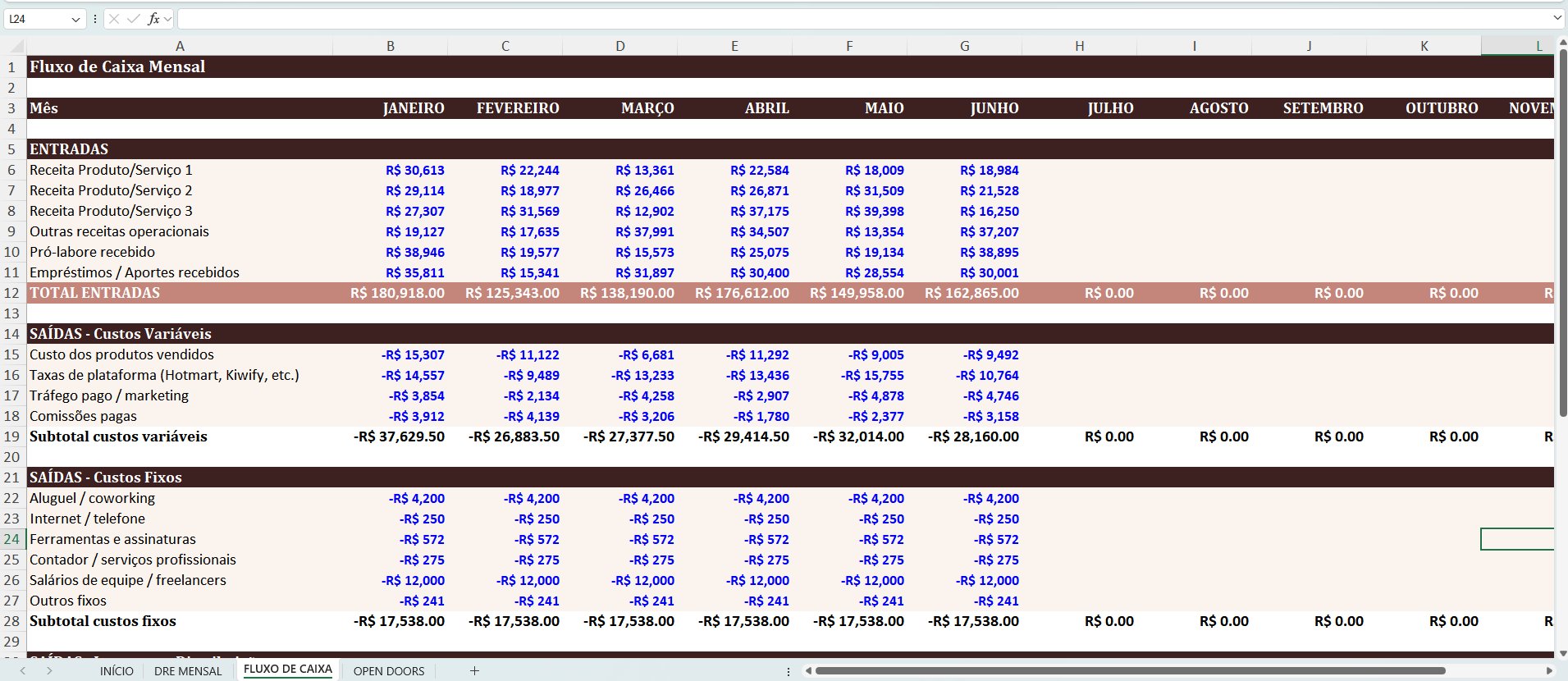This screenshot has width=1568, height=681.
Task: Click the horizontal scroll left arrow
Action: coord(808,670)
